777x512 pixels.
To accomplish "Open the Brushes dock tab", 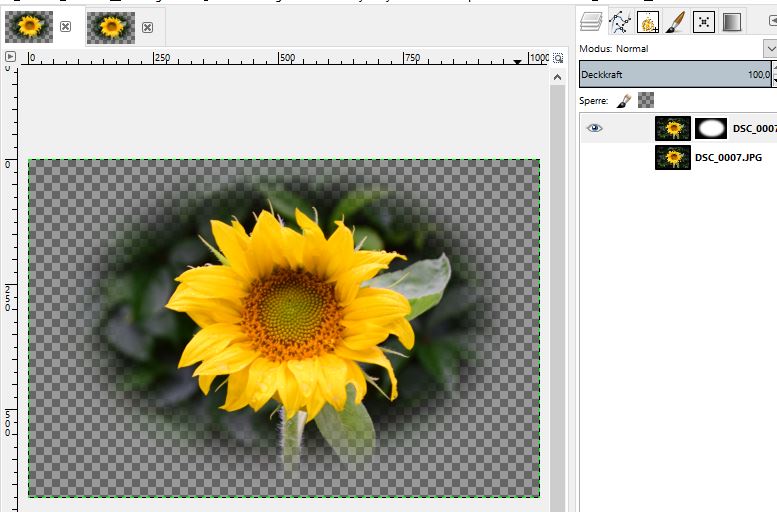I will coord(648,22).
